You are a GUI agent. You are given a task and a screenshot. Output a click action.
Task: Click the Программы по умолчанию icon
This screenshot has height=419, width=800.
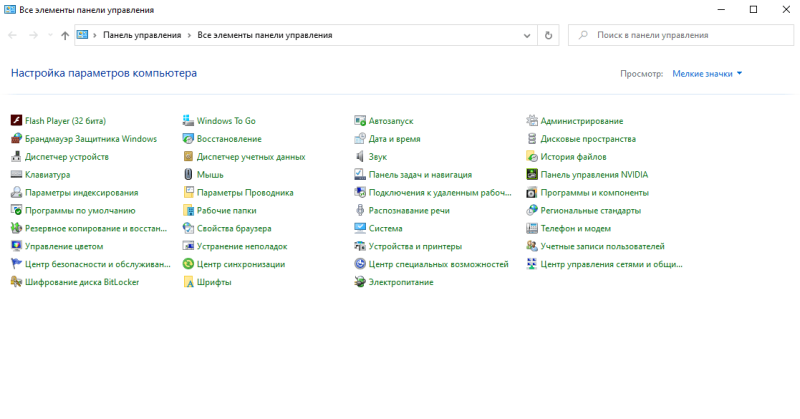tap(16, 210)
